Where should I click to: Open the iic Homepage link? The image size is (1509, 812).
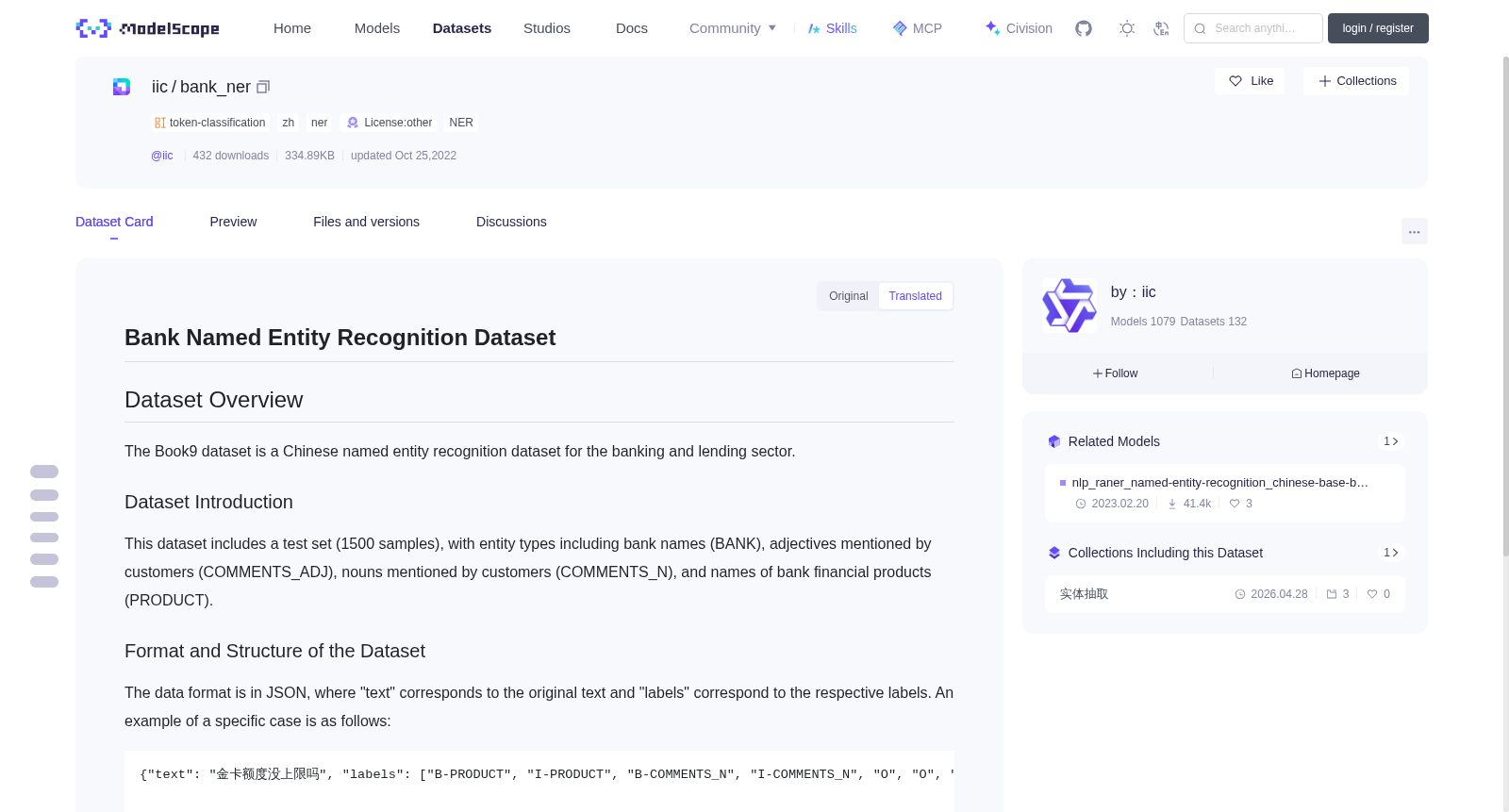coord(1325,373)
